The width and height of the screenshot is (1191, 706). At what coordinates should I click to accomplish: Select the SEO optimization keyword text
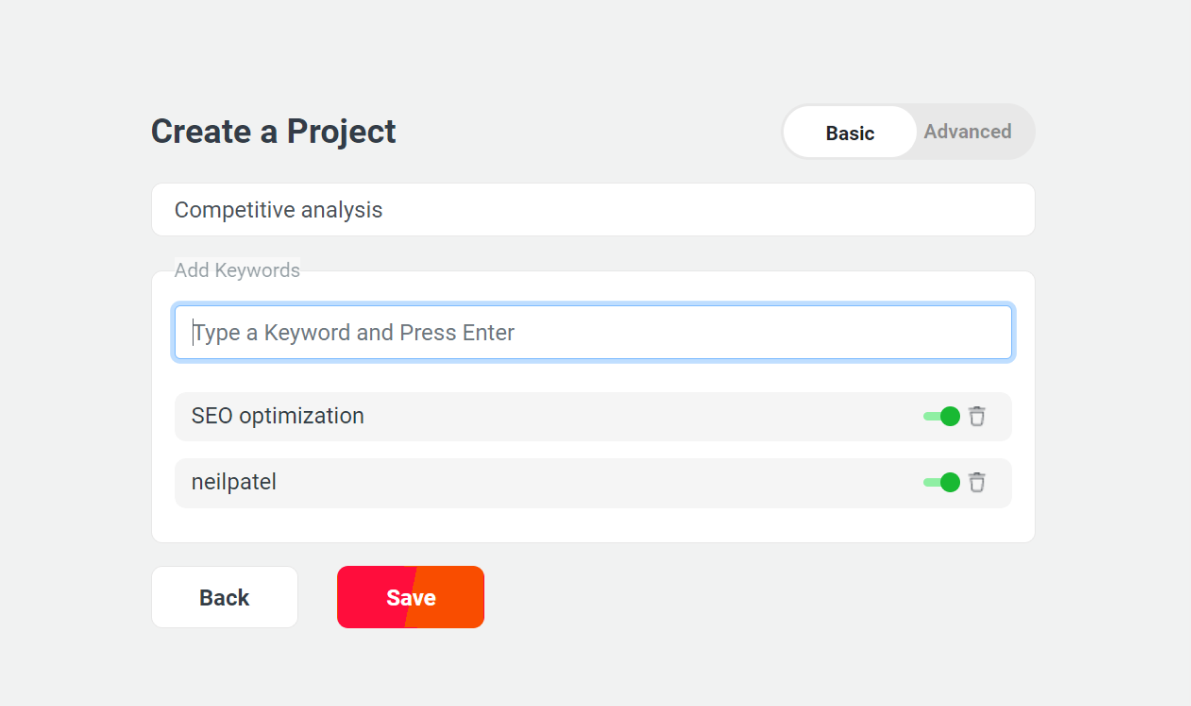click(x=278, y=416)
